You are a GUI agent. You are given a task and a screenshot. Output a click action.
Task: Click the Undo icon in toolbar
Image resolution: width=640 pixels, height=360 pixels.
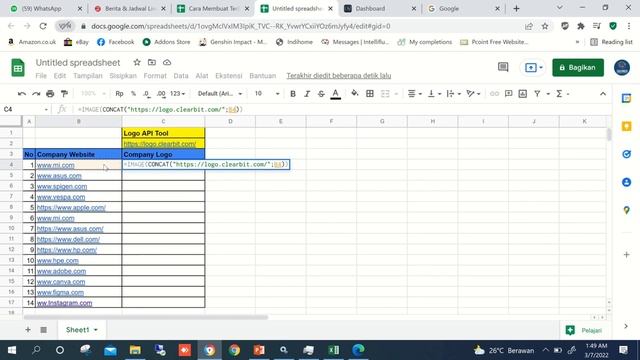click(22, 94)
